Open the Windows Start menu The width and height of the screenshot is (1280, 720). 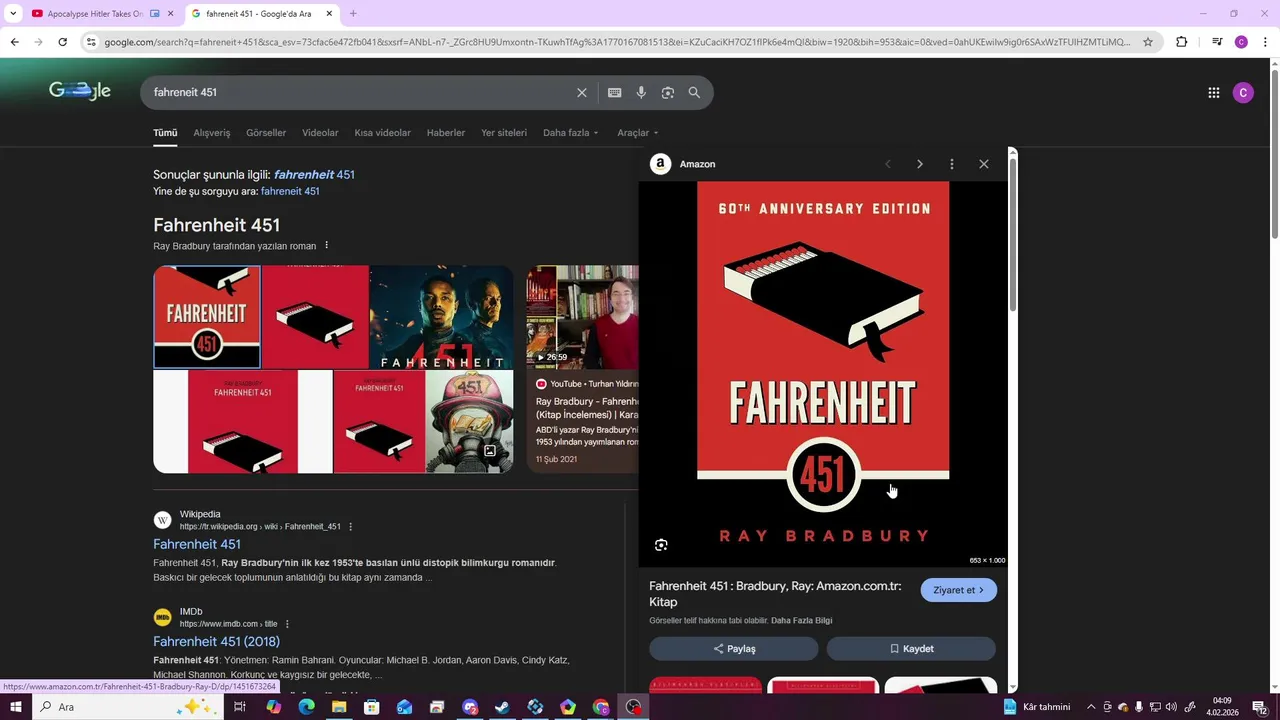[x=15, y=707]
